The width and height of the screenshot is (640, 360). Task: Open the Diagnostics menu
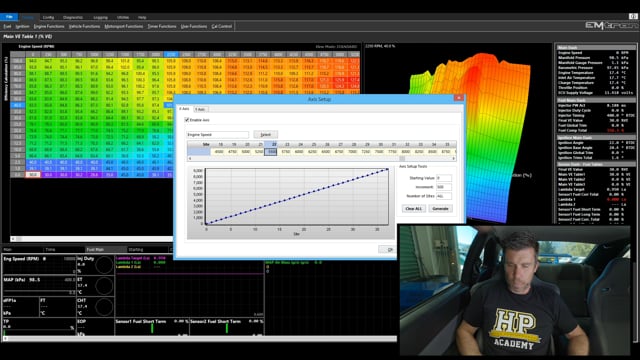[x=73, y=18]
